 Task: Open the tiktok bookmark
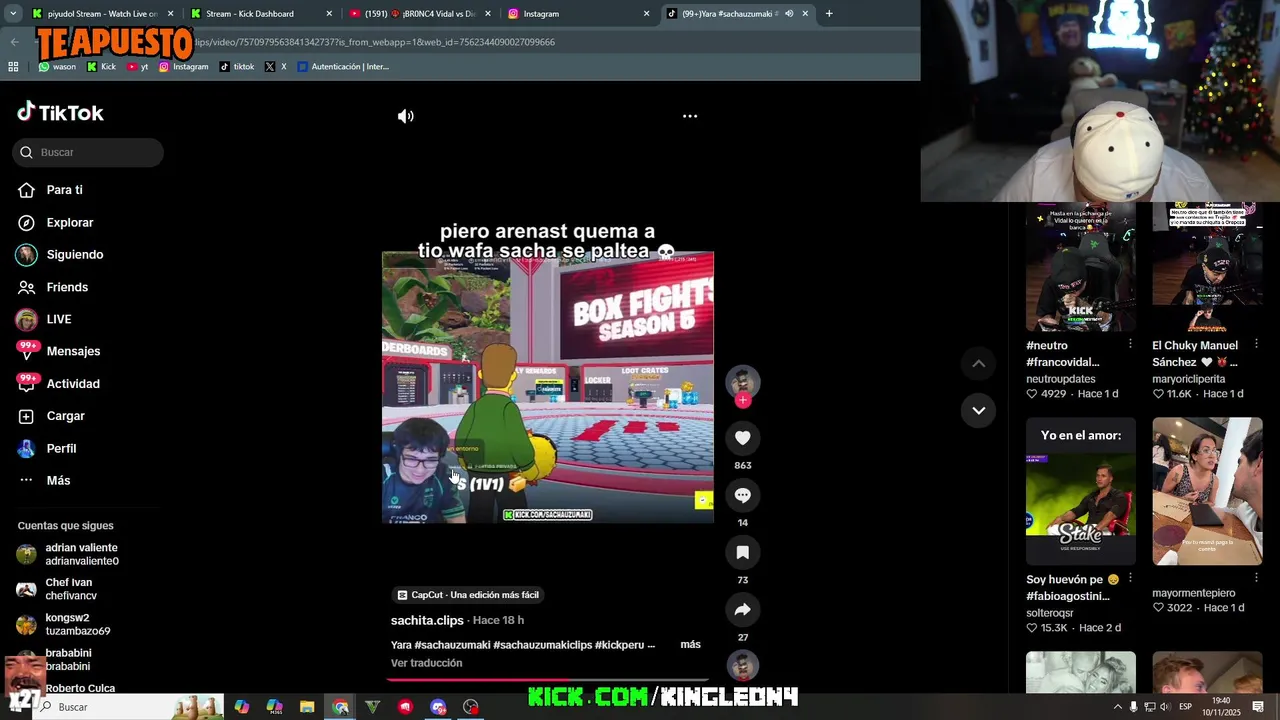pyautogui.click(x=237, y=67)
